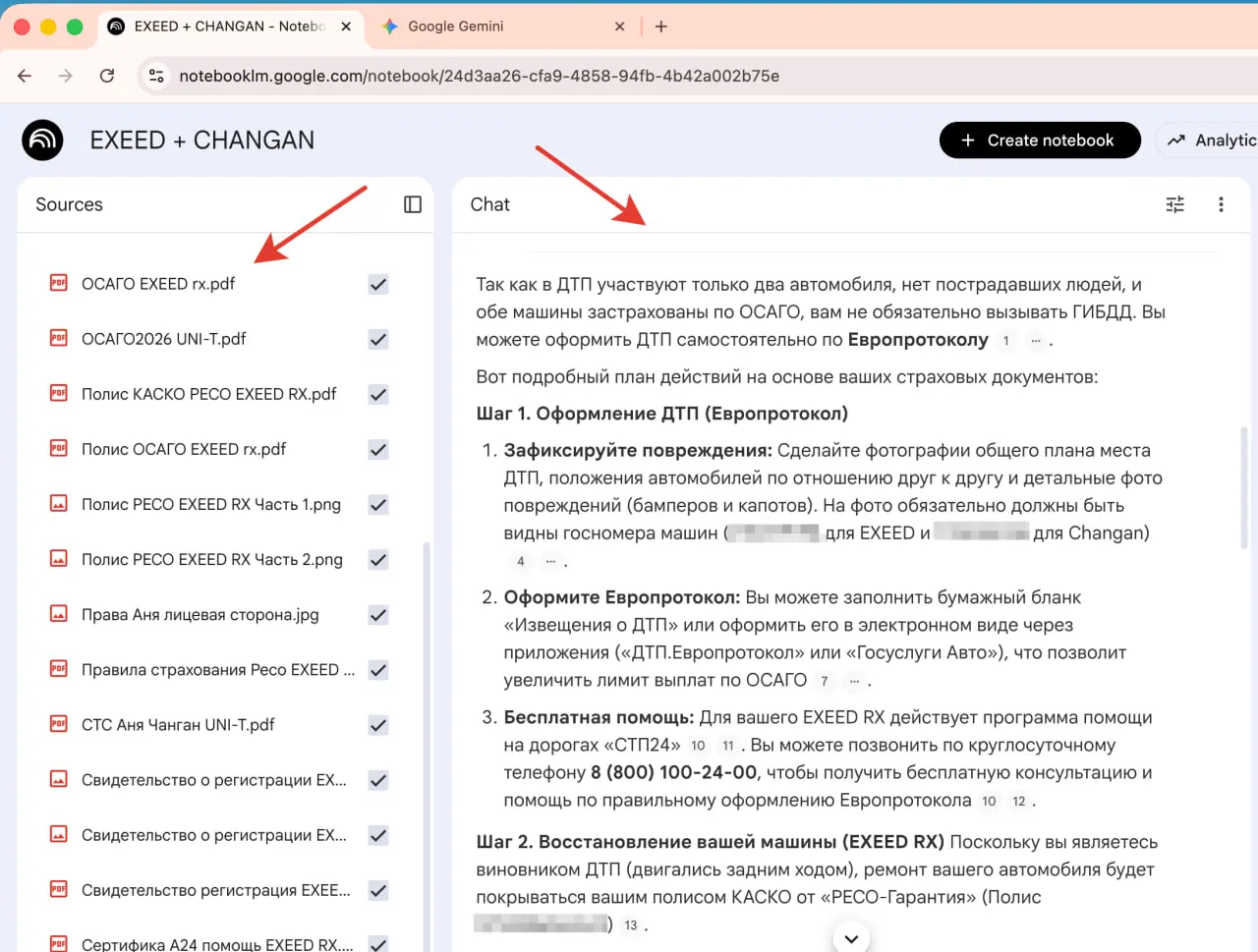Click the PDF icon of ОСАГО EXEED rx.pdf

click(x=59, y=283)
